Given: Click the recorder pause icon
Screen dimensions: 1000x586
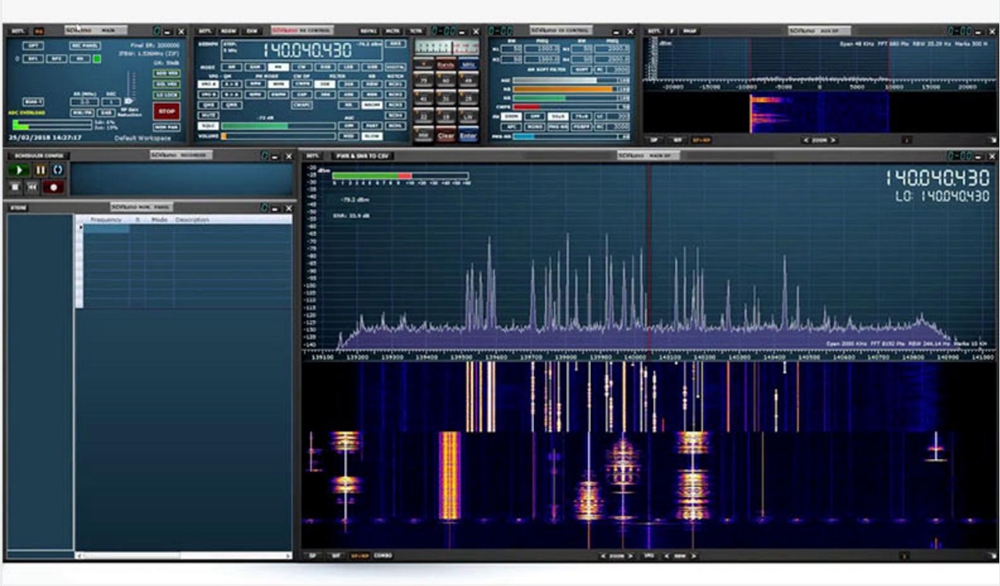Looking at the screenshot, I should point(40,171).
